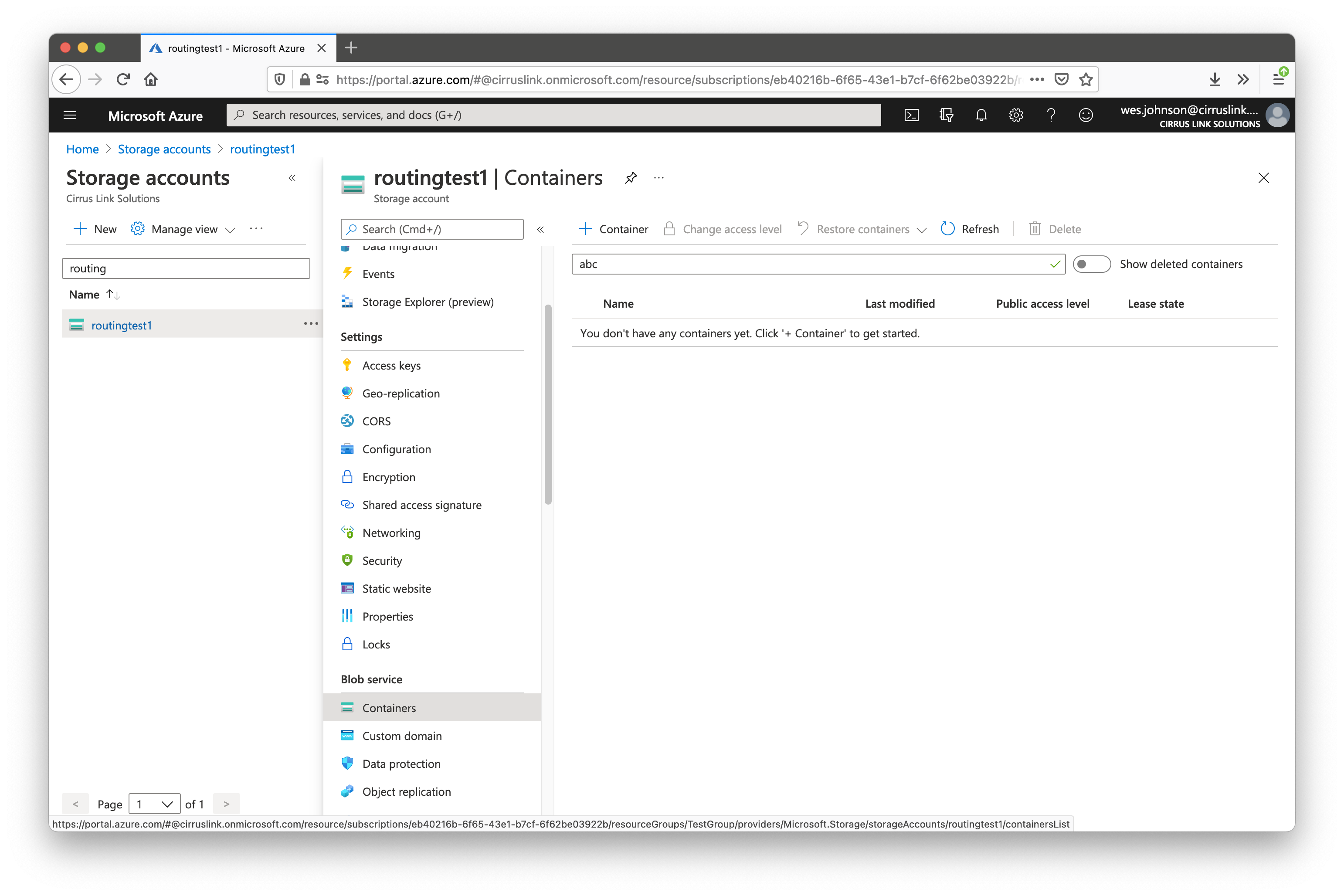Add a new Container
The height and width of the screenshot is (896, 1344).
(614, 229)
